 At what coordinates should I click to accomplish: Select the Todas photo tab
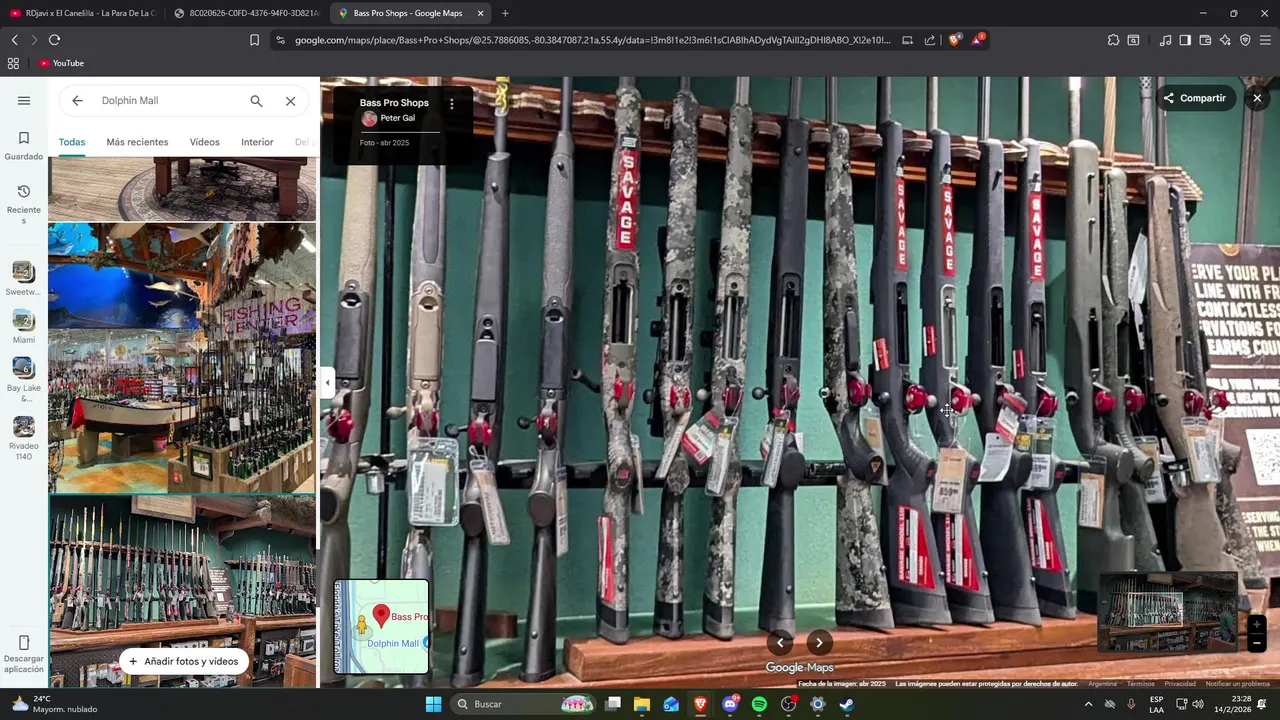click(x=72, y=142)
